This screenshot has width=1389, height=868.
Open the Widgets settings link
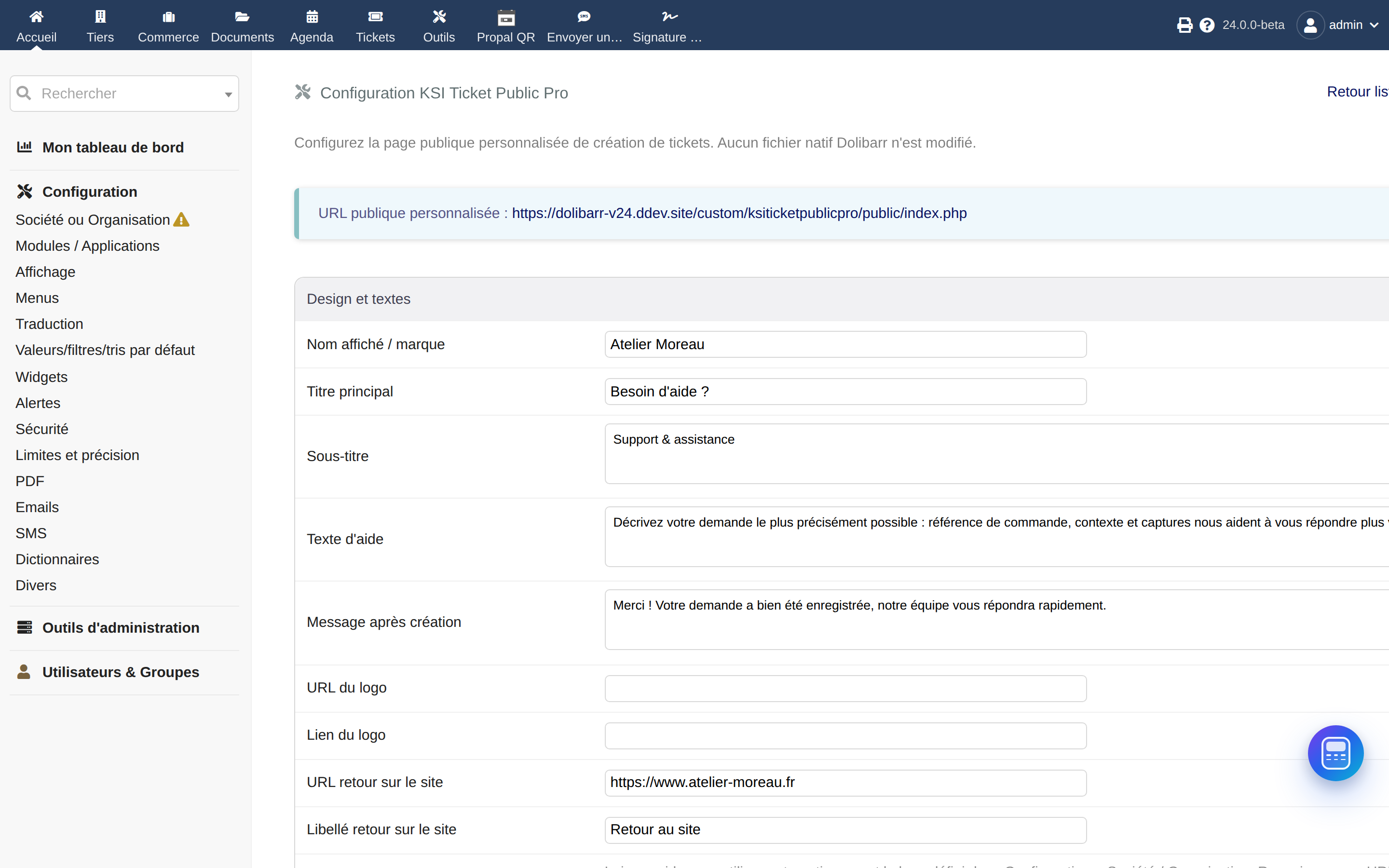click(41, 377)
